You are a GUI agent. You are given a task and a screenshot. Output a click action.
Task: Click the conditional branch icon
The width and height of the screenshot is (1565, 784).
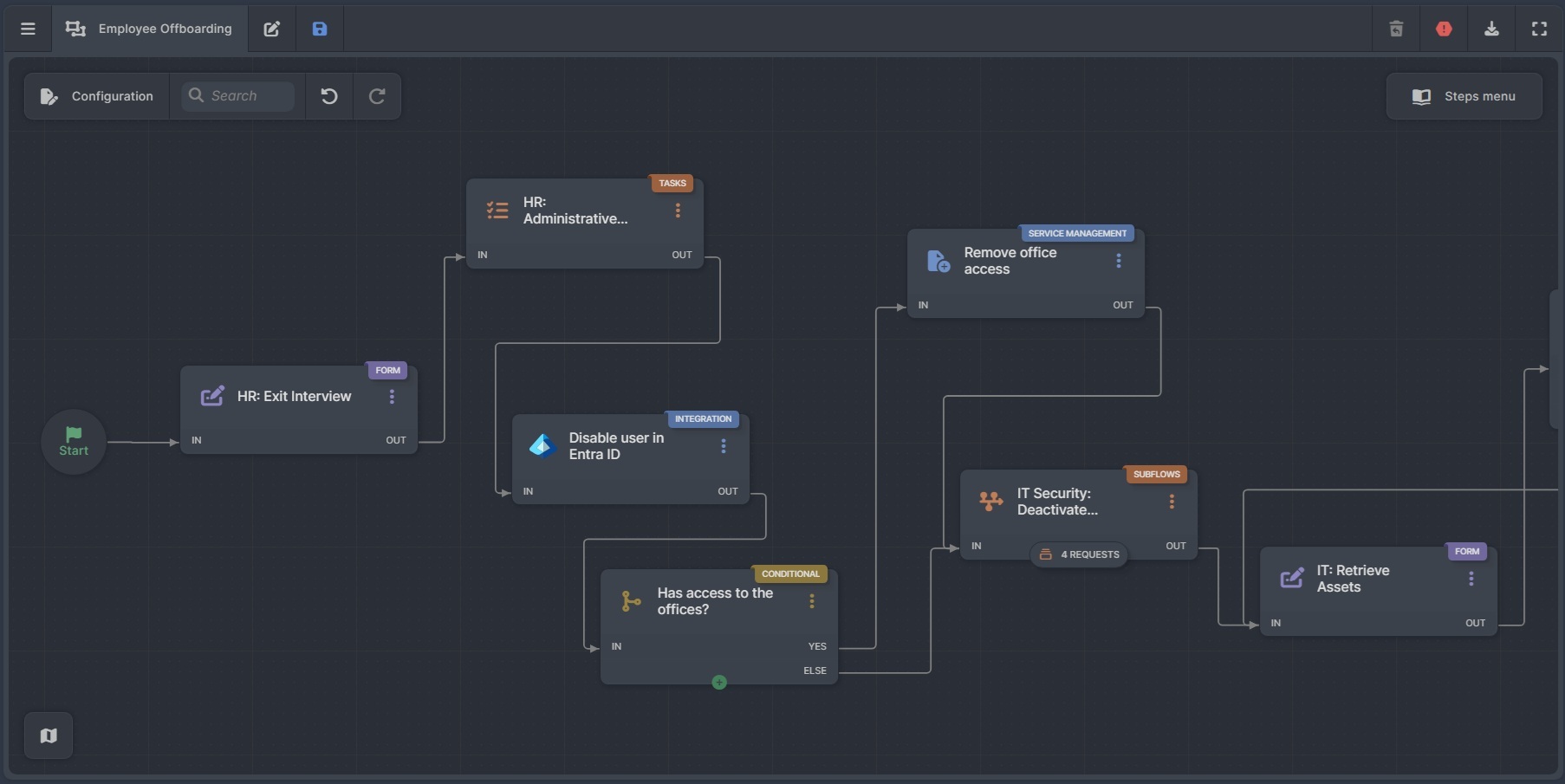(632, 600)
